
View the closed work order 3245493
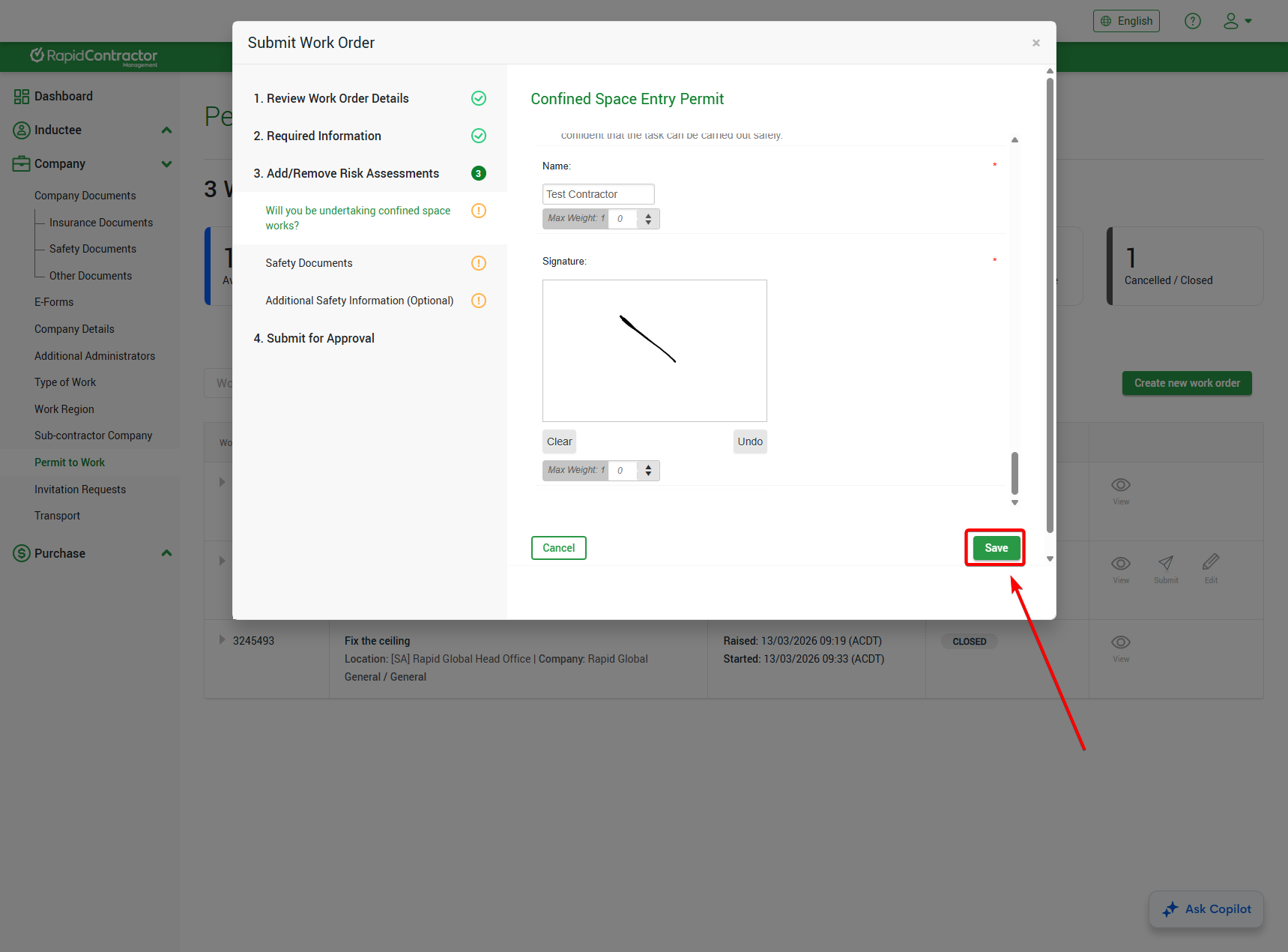pos(1120,643)
